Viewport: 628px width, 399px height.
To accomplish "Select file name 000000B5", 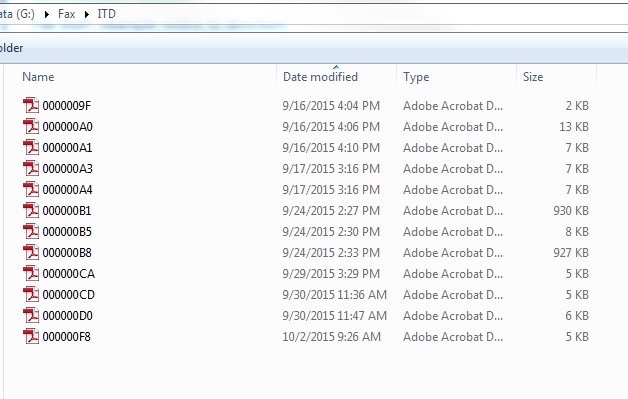I will coord(67,232).
